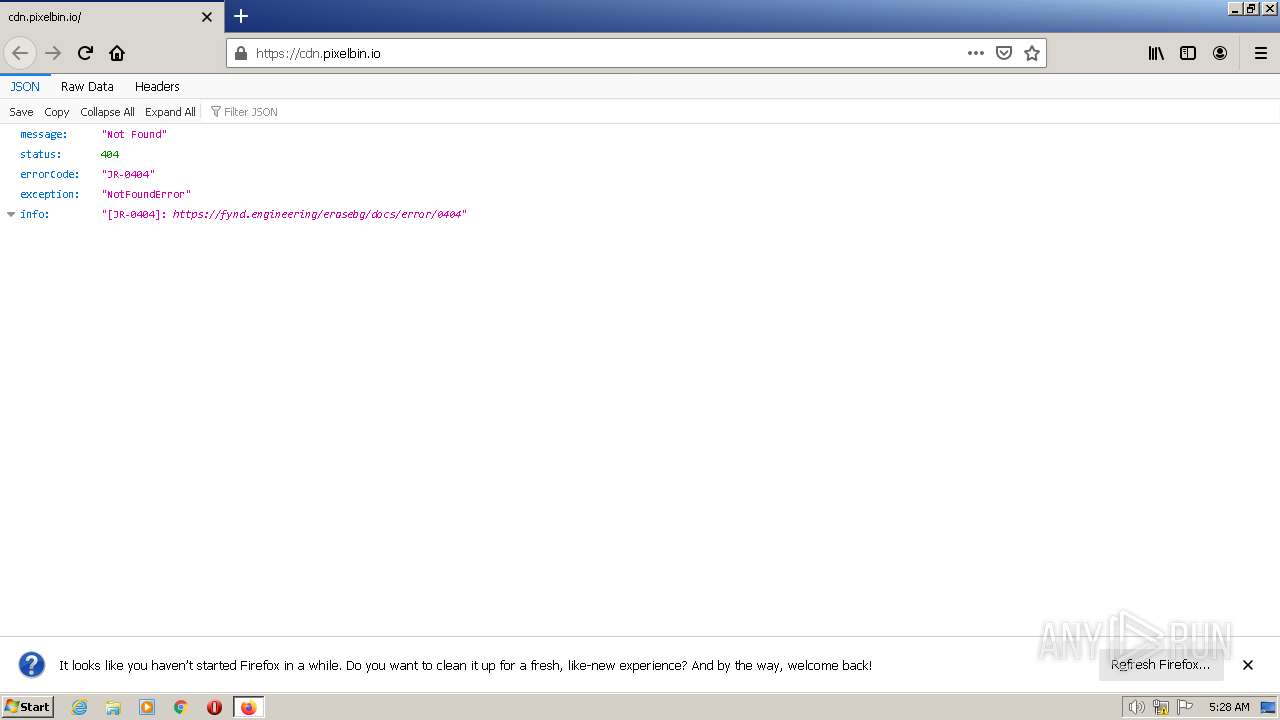The height and width of the screenshot is (720, 1280).
Task: Click the question mark info icon
Action: point(32,665)
